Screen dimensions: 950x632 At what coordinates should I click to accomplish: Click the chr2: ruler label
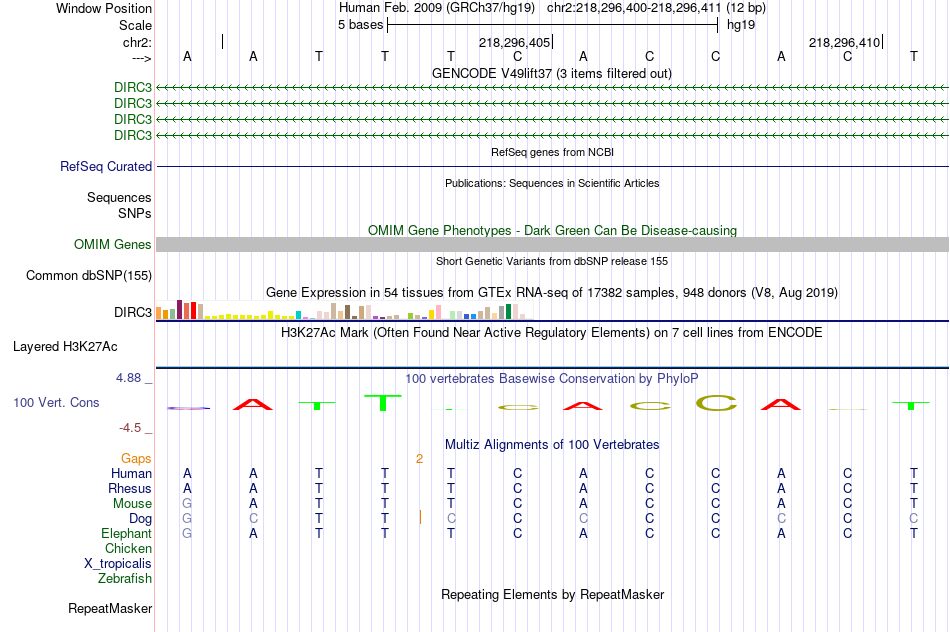coord(137,42)
